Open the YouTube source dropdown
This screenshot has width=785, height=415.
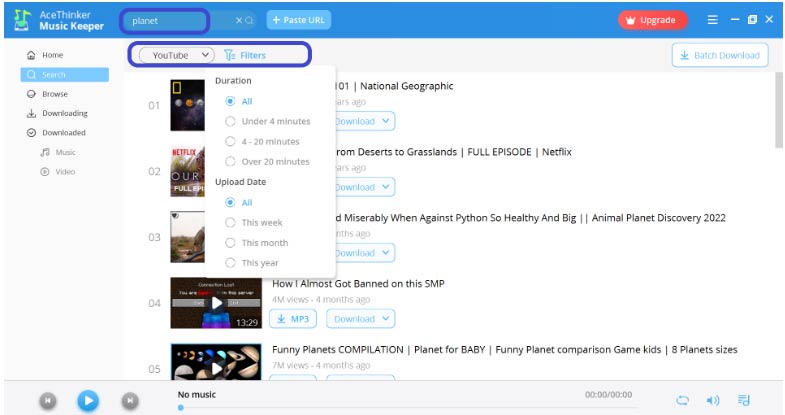tap(177, 55)
